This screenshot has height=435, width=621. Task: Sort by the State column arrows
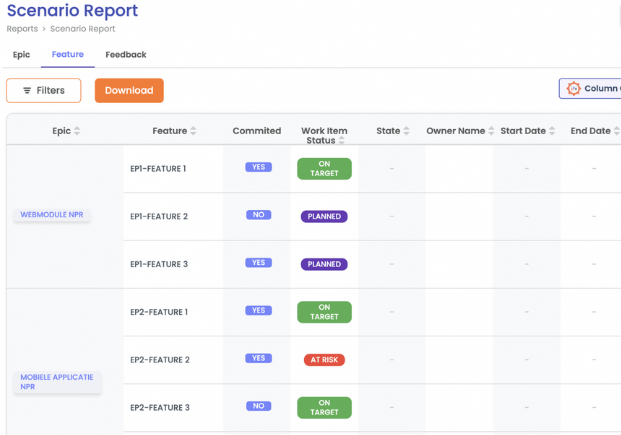(407, 131)
